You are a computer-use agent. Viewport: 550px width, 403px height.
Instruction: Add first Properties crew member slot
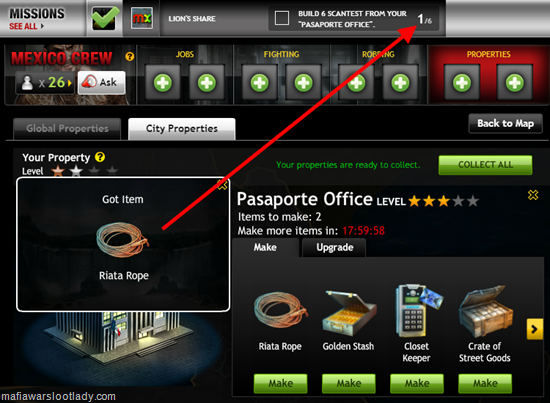tap(462, 83)
